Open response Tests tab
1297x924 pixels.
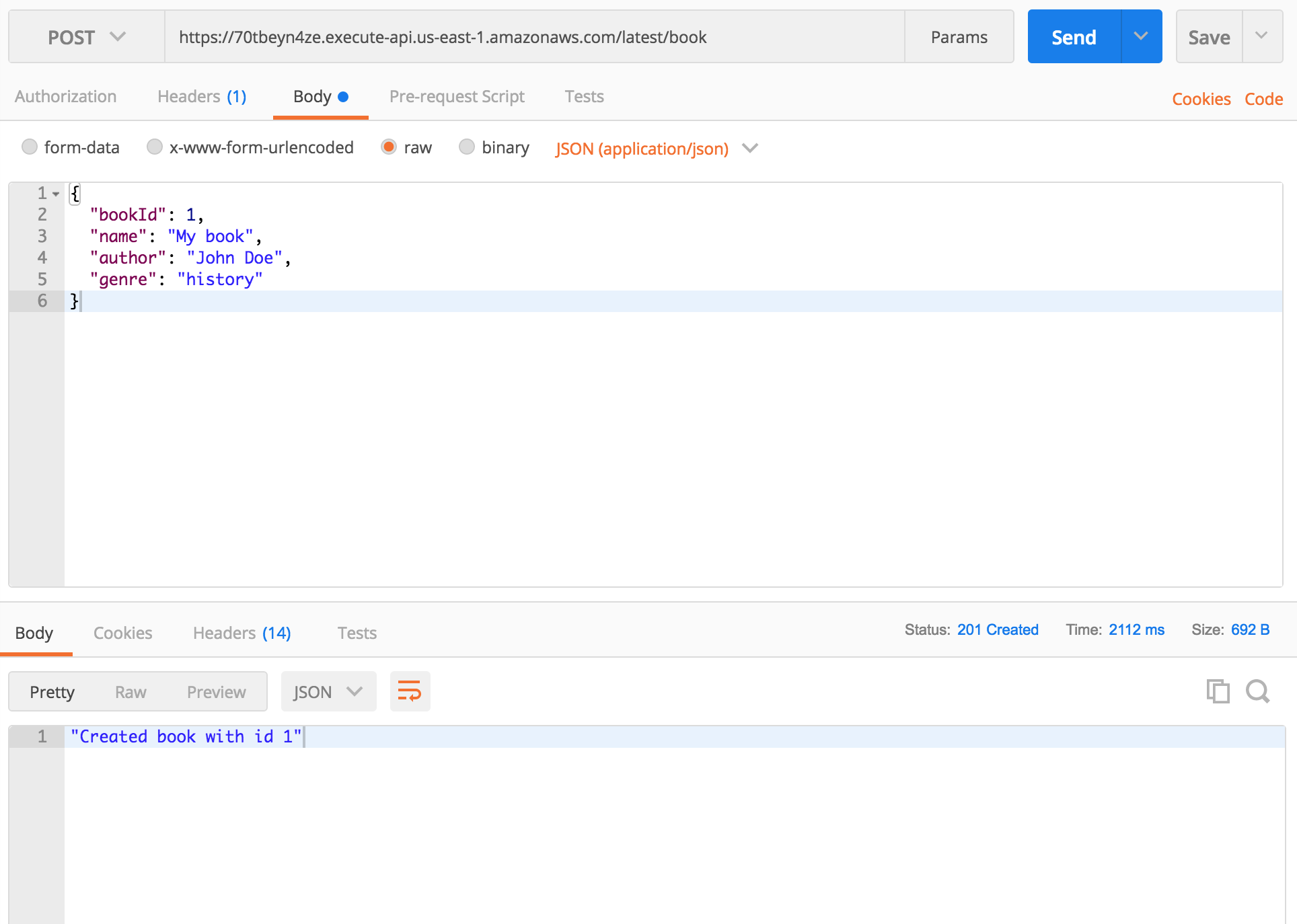[357, 633]
